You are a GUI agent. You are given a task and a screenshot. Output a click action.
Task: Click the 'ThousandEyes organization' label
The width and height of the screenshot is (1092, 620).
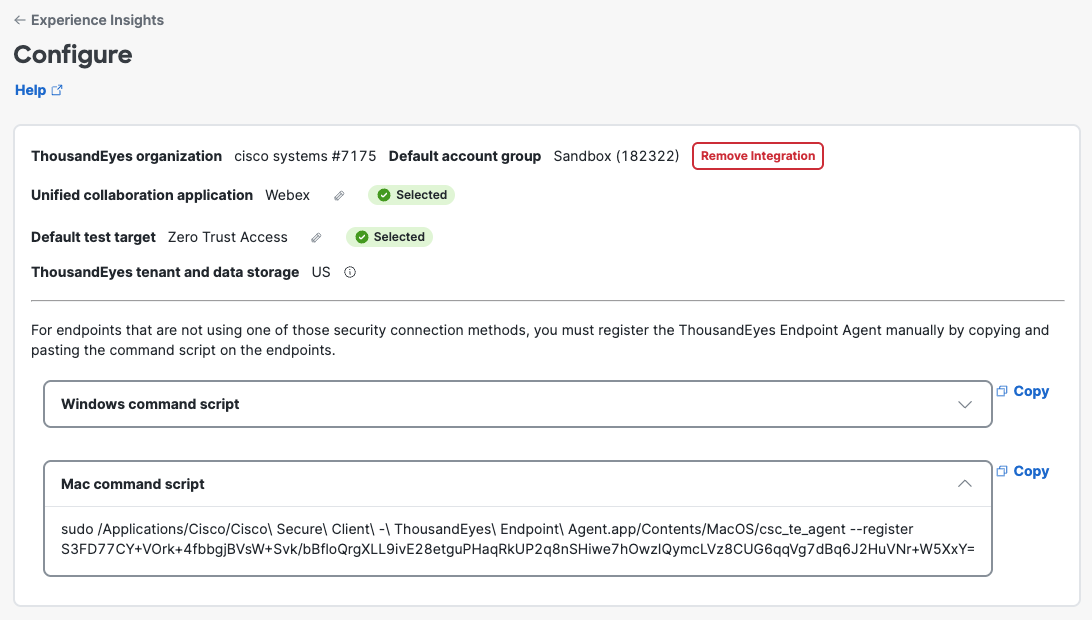127,156
